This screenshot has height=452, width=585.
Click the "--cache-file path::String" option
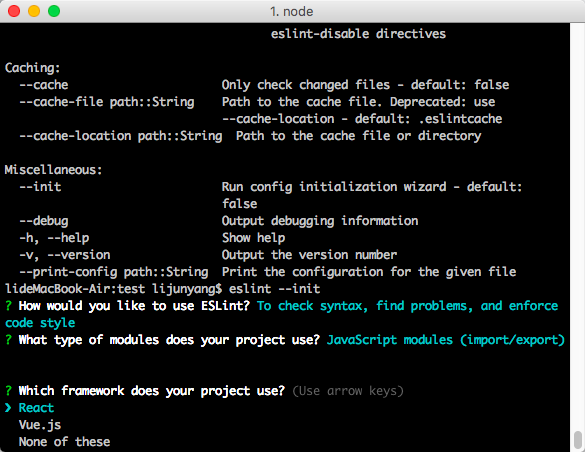[x=107, y=102]
